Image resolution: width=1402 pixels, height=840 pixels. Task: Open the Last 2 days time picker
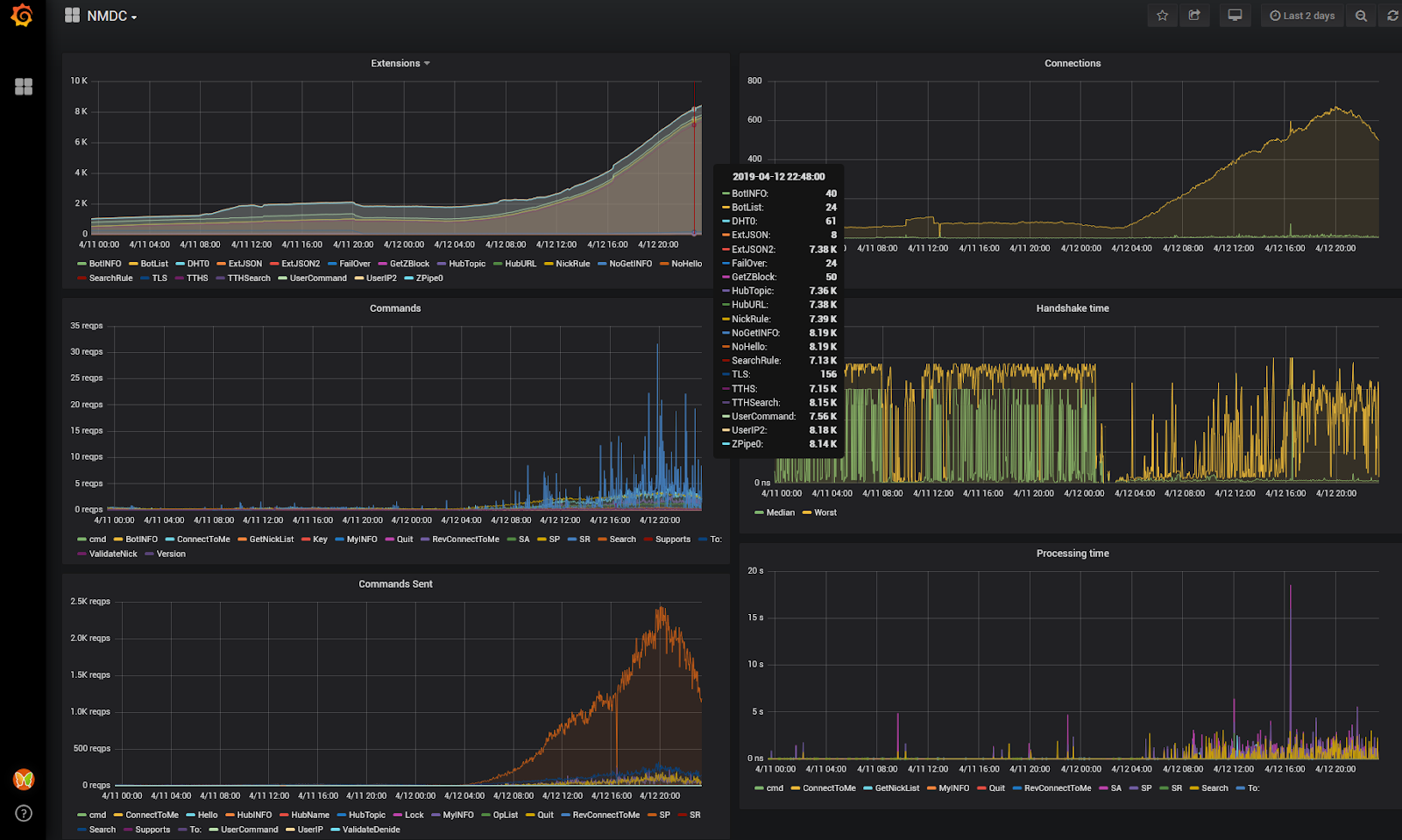tap(1301, 15)
